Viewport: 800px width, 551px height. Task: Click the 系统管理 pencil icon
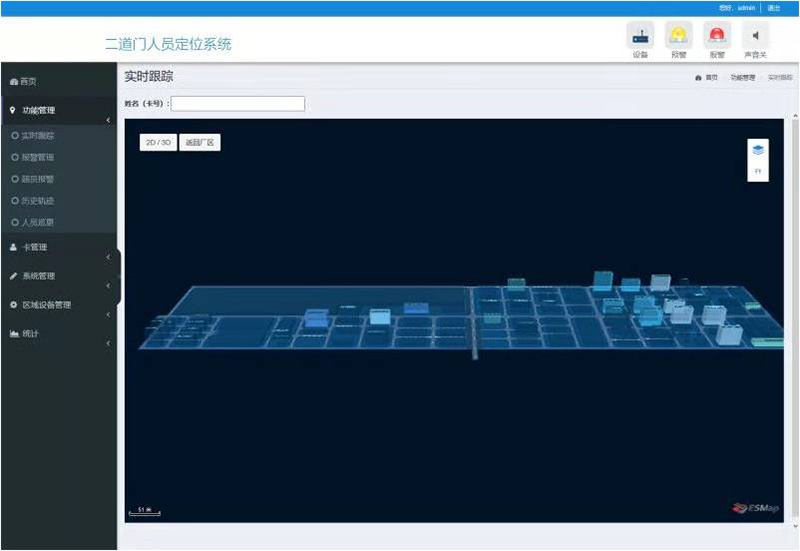[x=13, y=276]
